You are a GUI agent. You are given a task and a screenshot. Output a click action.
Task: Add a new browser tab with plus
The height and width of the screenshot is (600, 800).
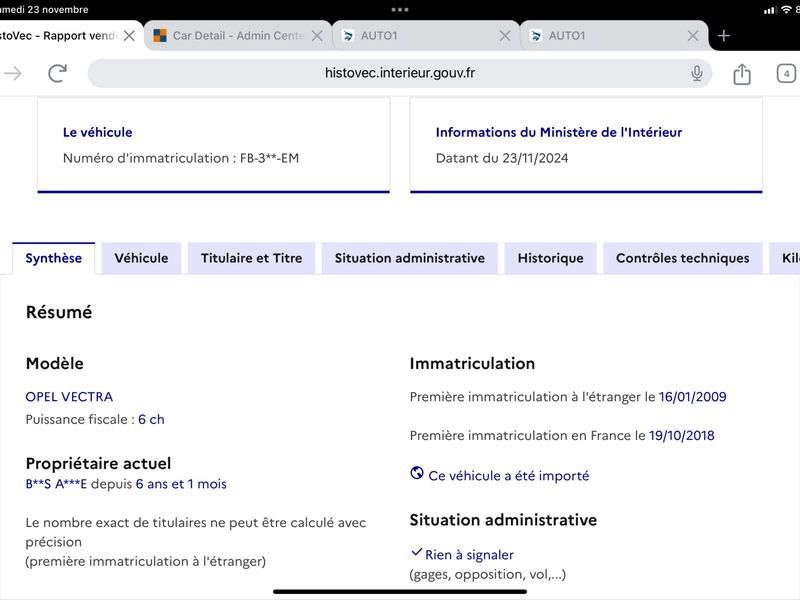723,36
